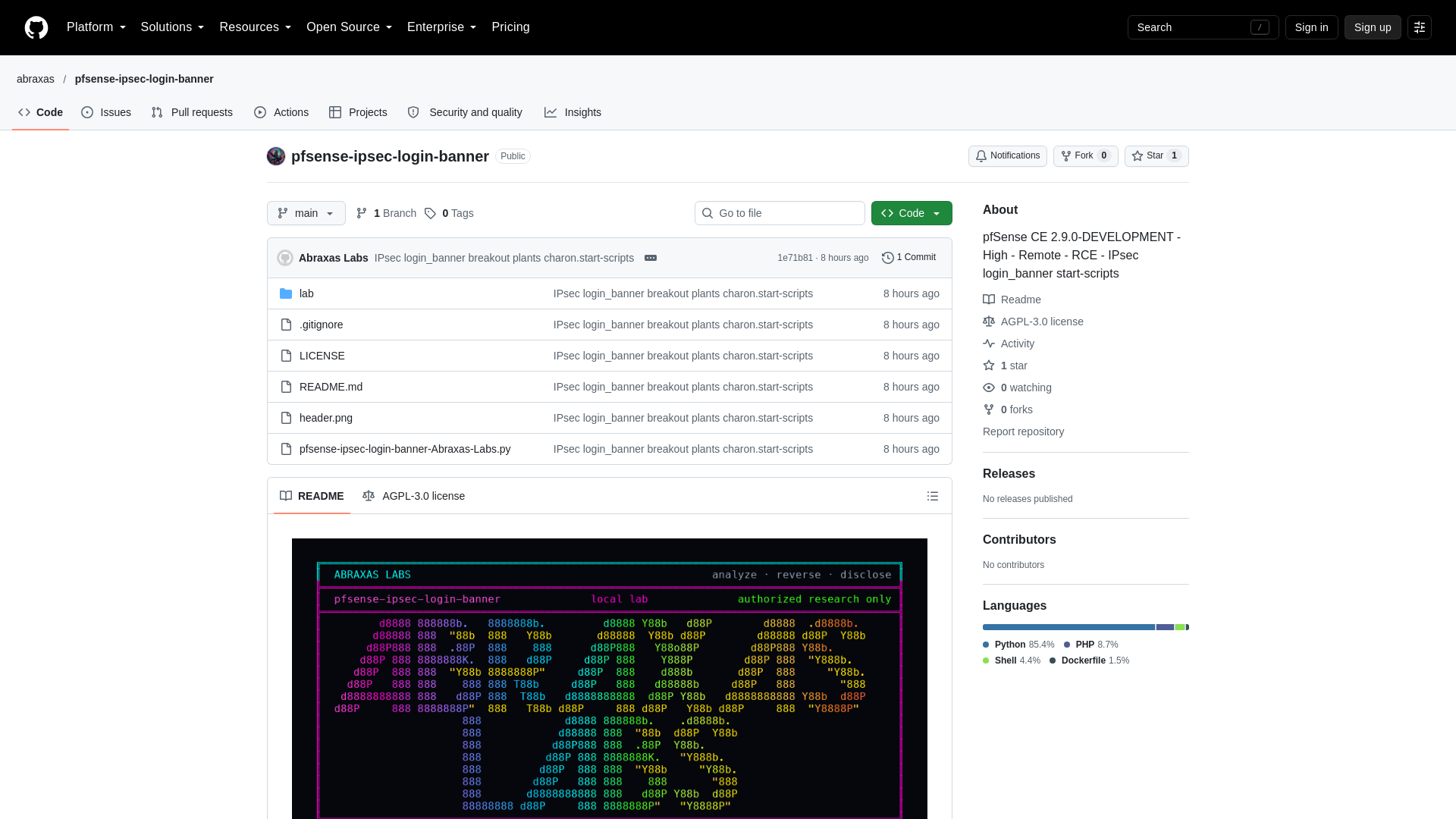
Task: Open the Security and quality tab
Action: pyautogui.click(x=465, y=112)
